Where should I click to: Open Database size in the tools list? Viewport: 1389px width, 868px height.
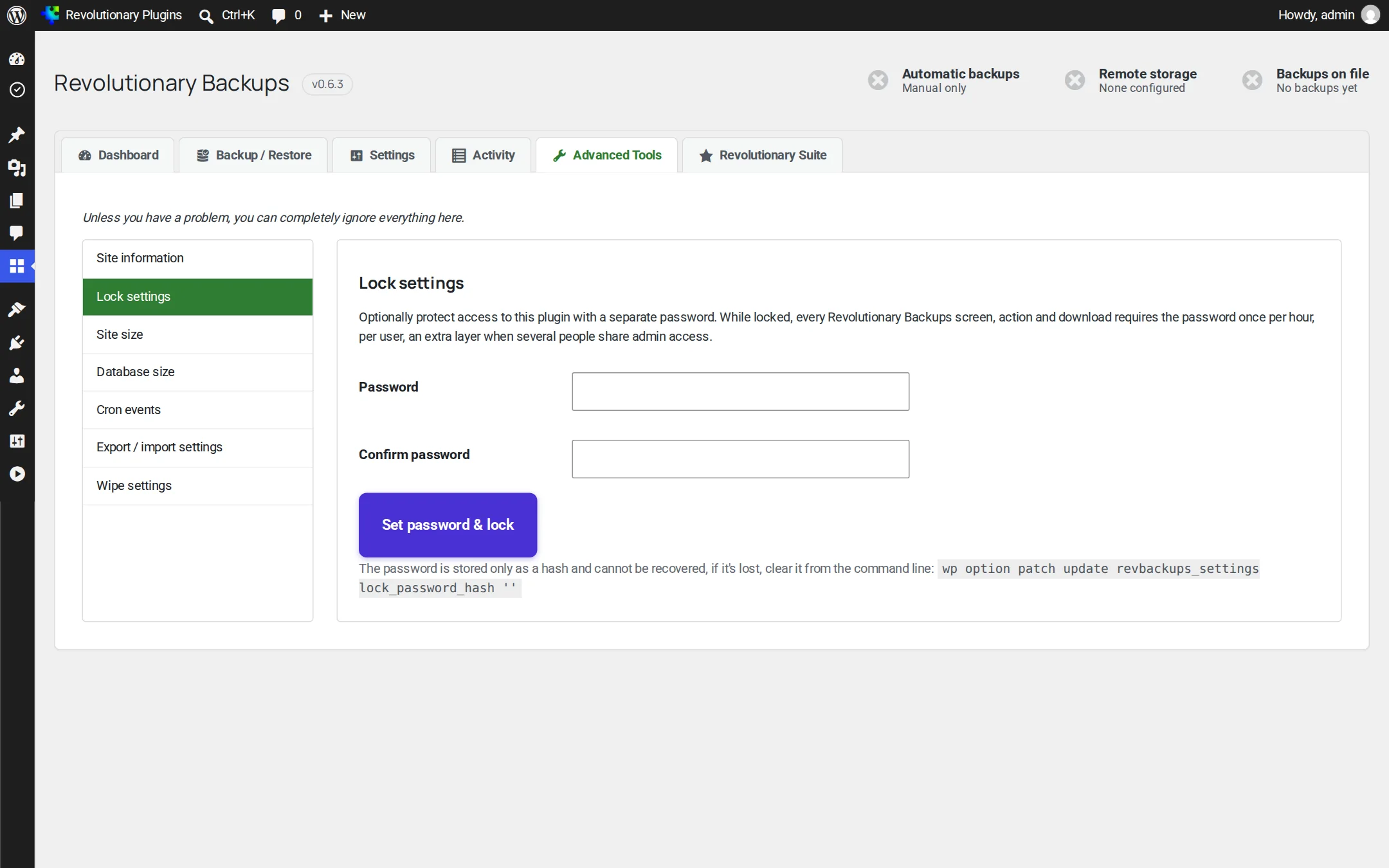click(x=197, y=372)
